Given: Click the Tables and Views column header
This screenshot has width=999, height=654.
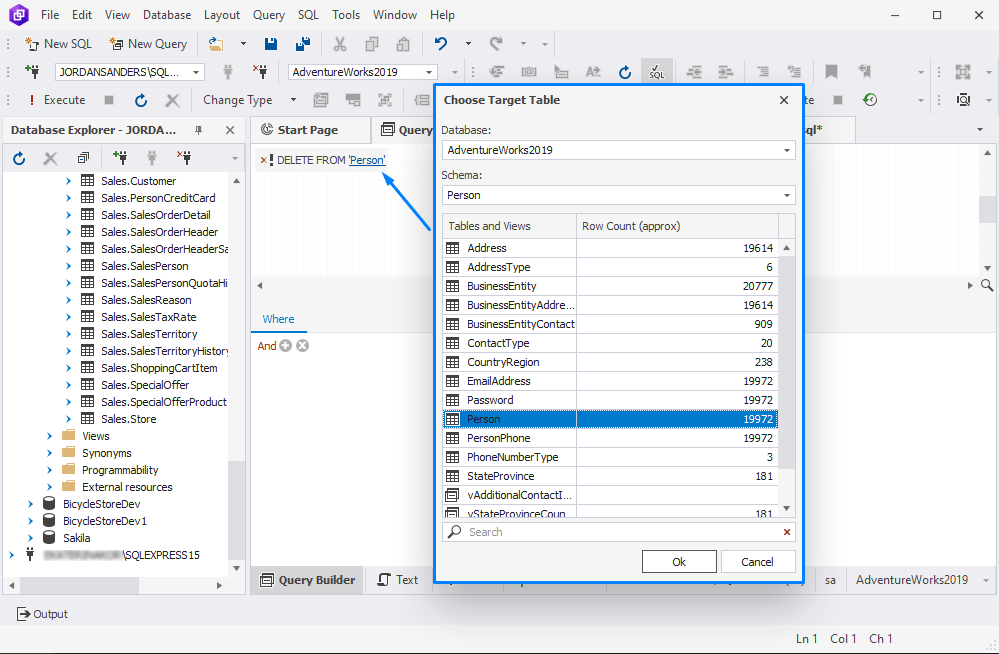Looking at the screenshot, I should tap(510, 226).
